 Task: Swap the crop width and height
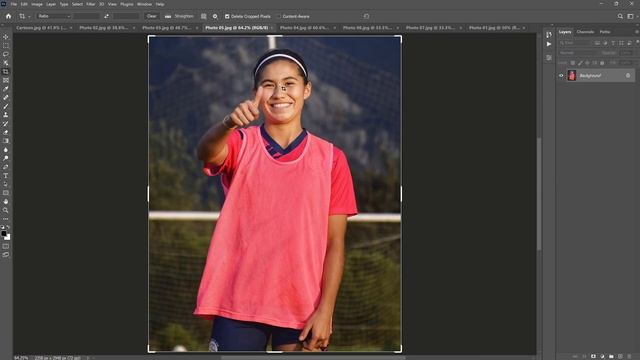point(107,16)
